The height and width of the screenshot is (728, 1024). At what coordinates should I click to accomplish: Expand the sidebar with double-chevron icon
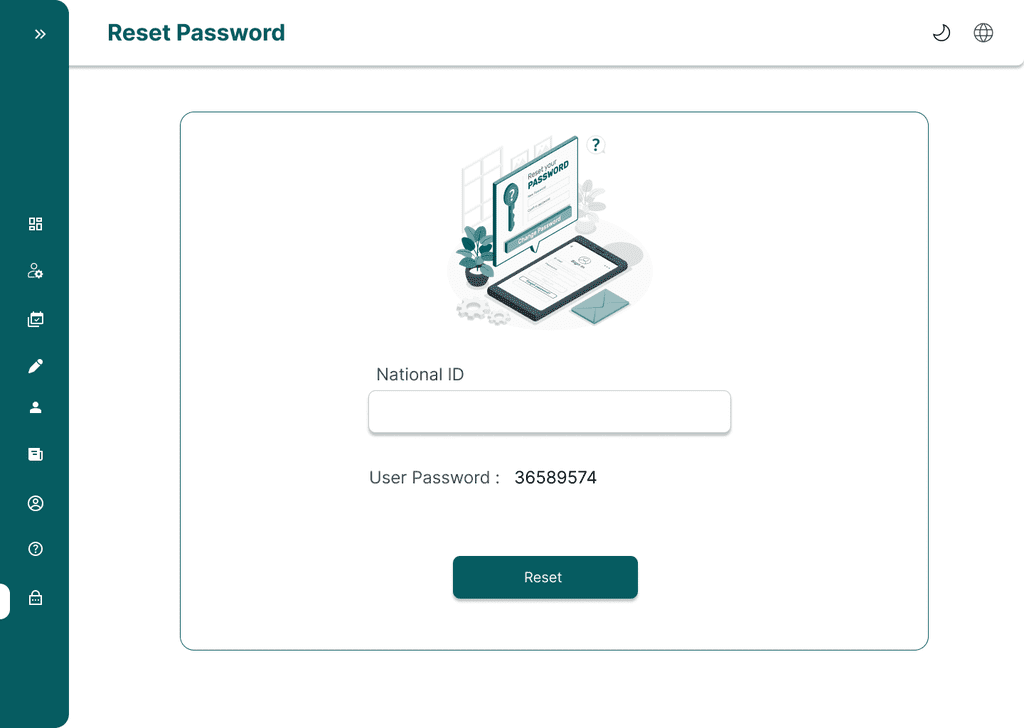click(40, 34)
